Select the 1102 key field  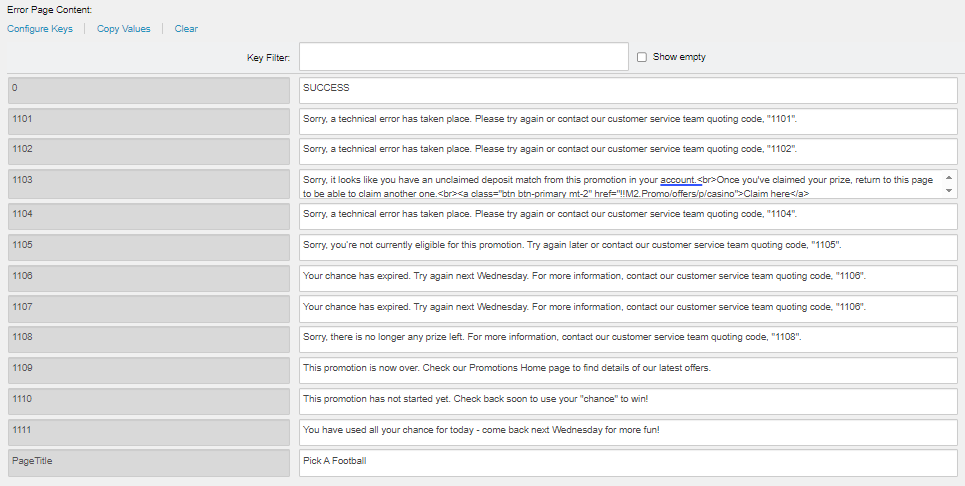pos(149,151)
